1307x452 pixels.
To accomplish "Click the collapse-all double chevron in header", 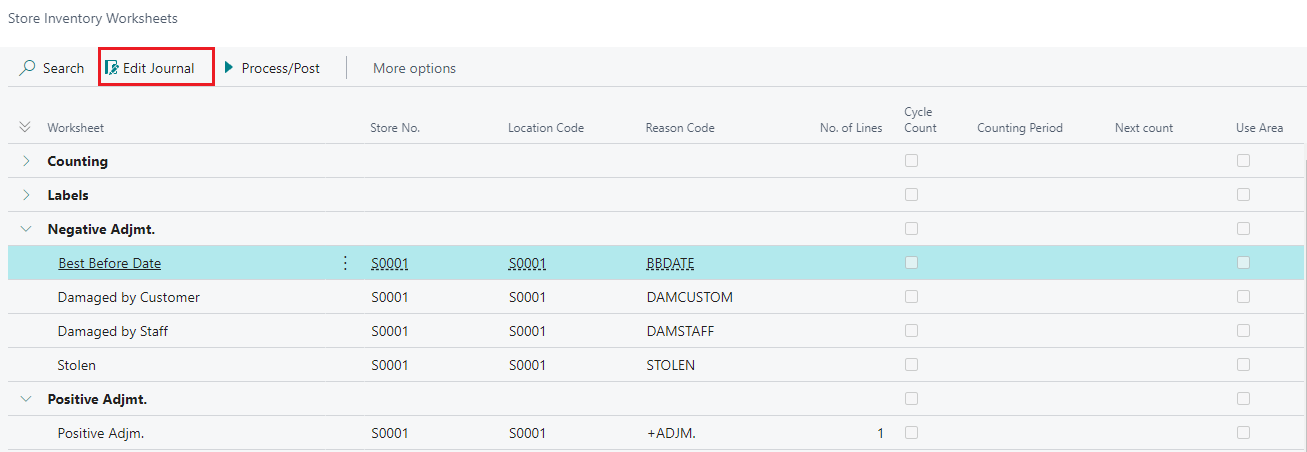I will [x=25, y=128].
